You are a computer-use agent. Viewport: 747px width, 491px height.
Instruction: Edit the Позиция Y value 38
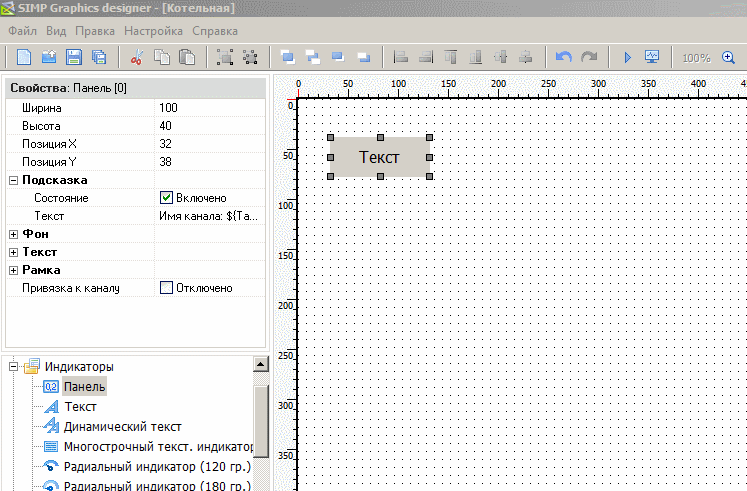210,162
